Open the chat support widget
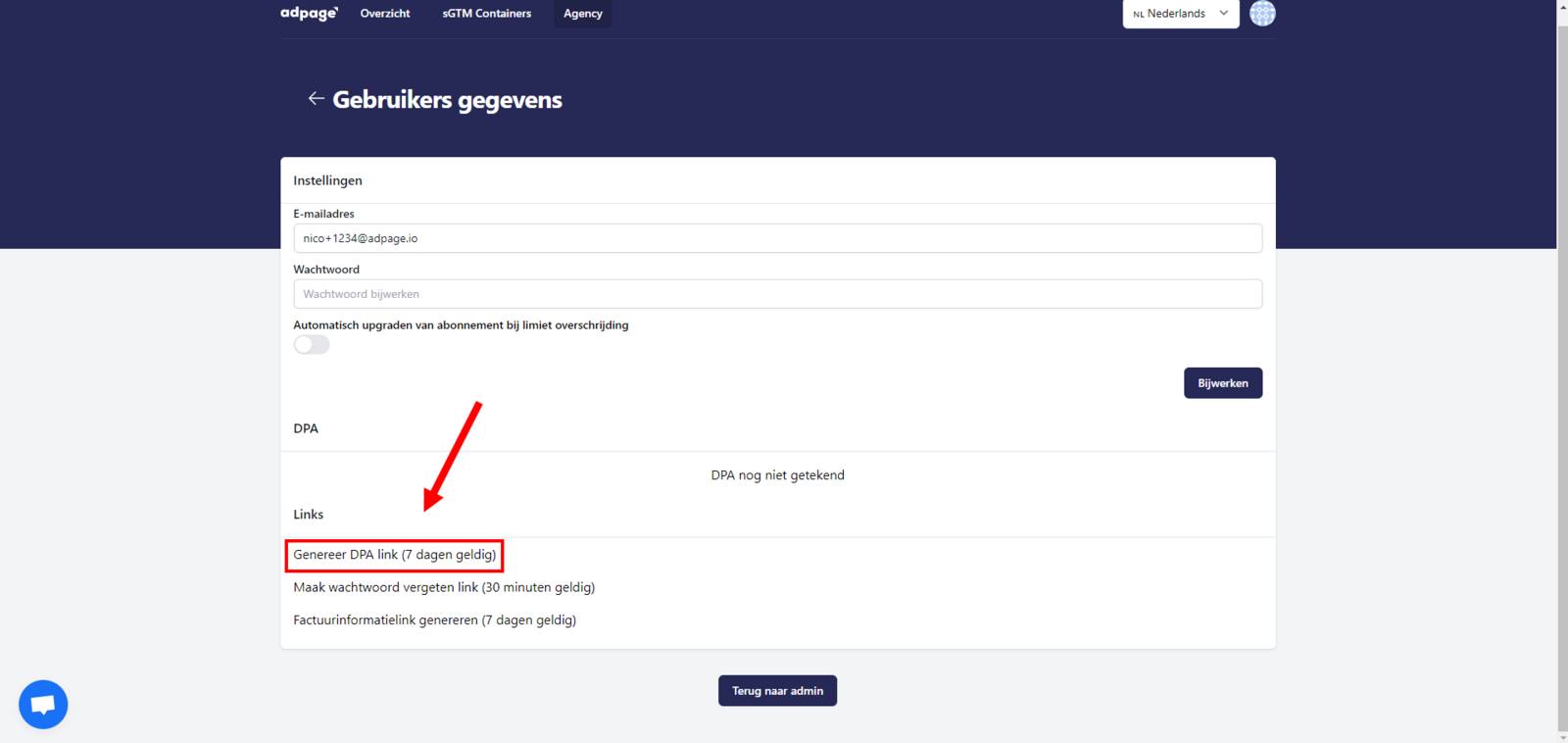The image size is (1568, 743). (x=43, y=704)
